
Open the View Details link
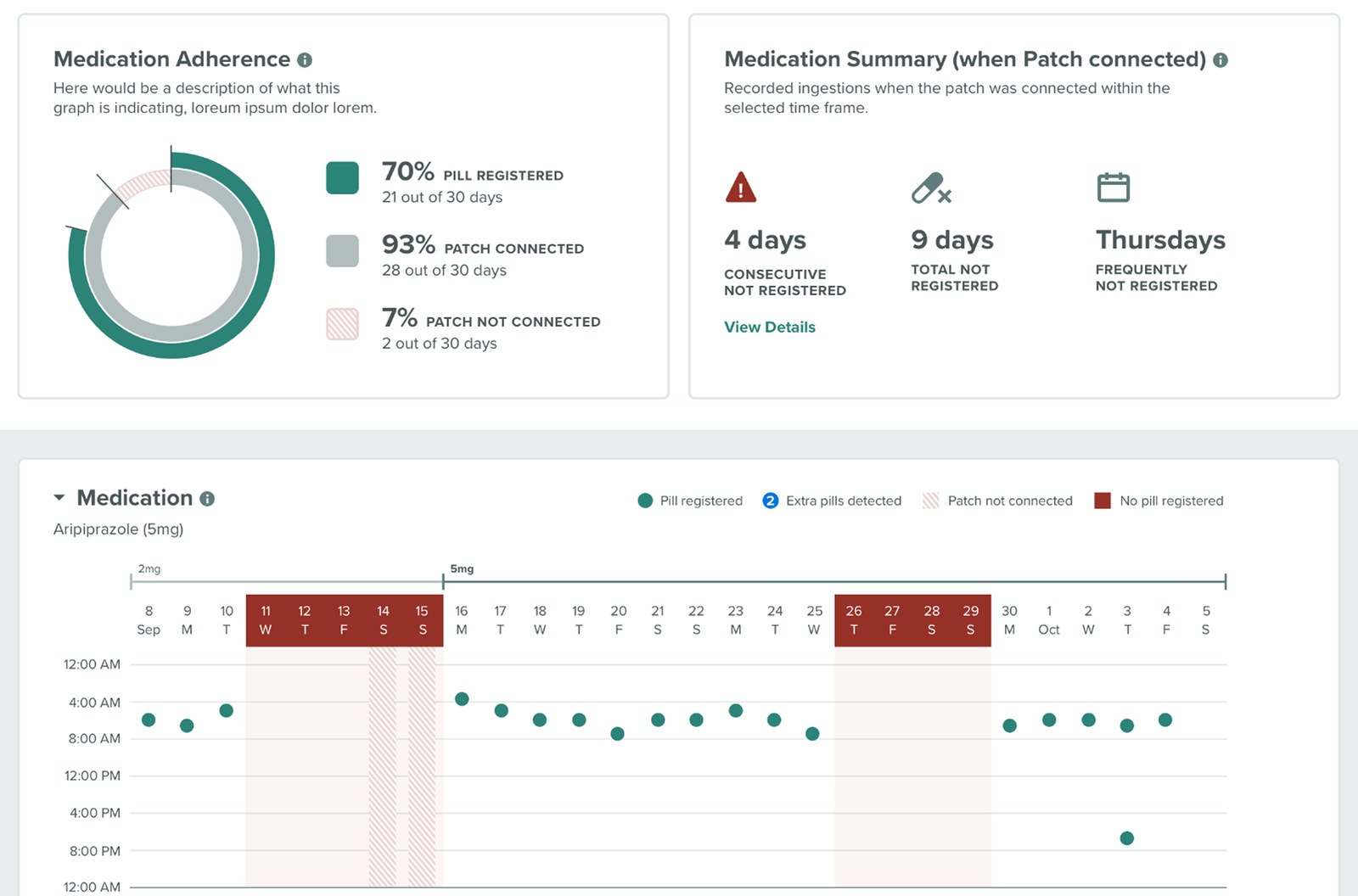click(x=769, y=327)
